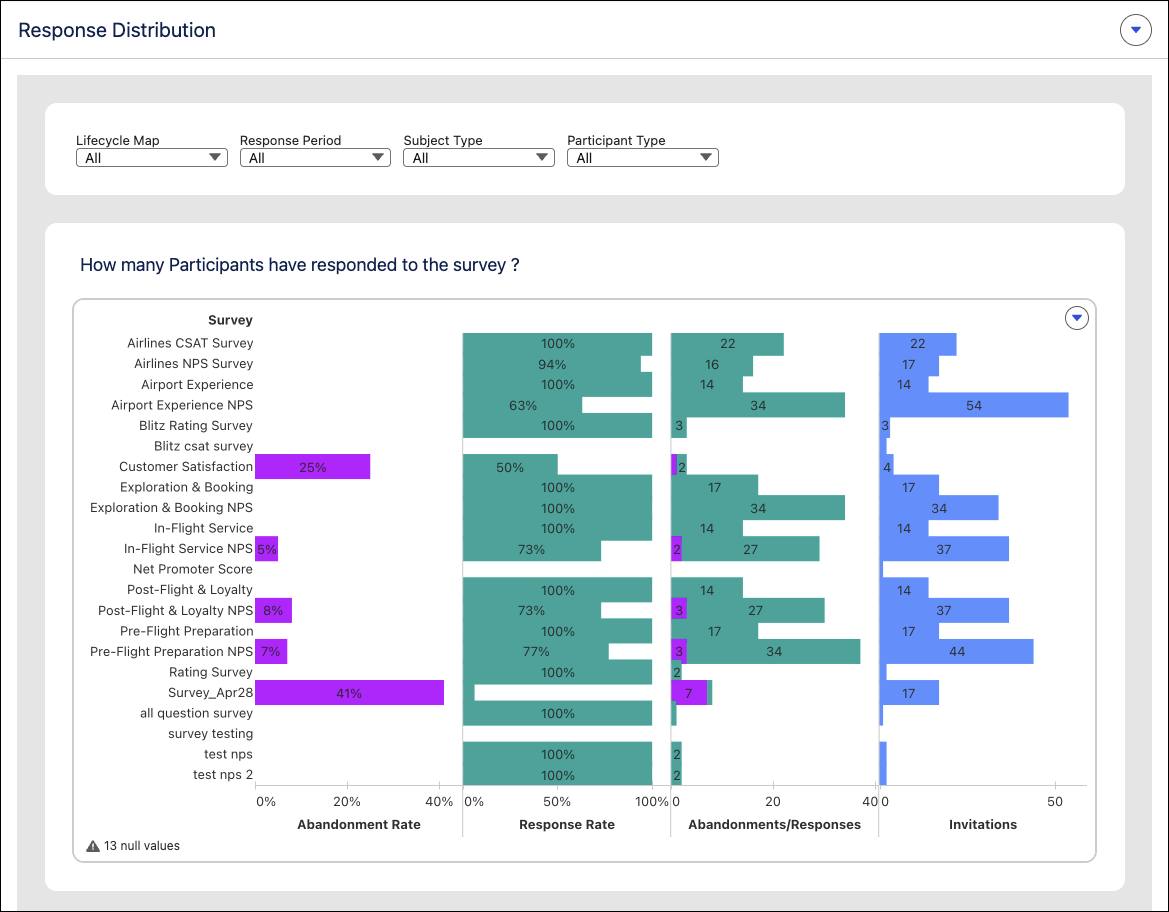Select the Airport Experience NPS label
This screenshot has width=1169, height=912.
point(182,405)
